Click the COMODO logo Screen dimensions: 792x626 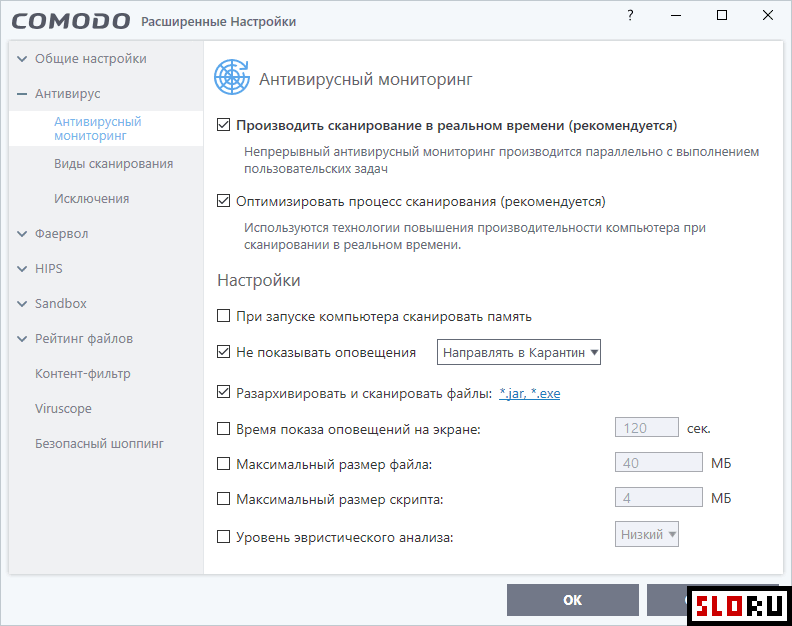pos(71,21)
